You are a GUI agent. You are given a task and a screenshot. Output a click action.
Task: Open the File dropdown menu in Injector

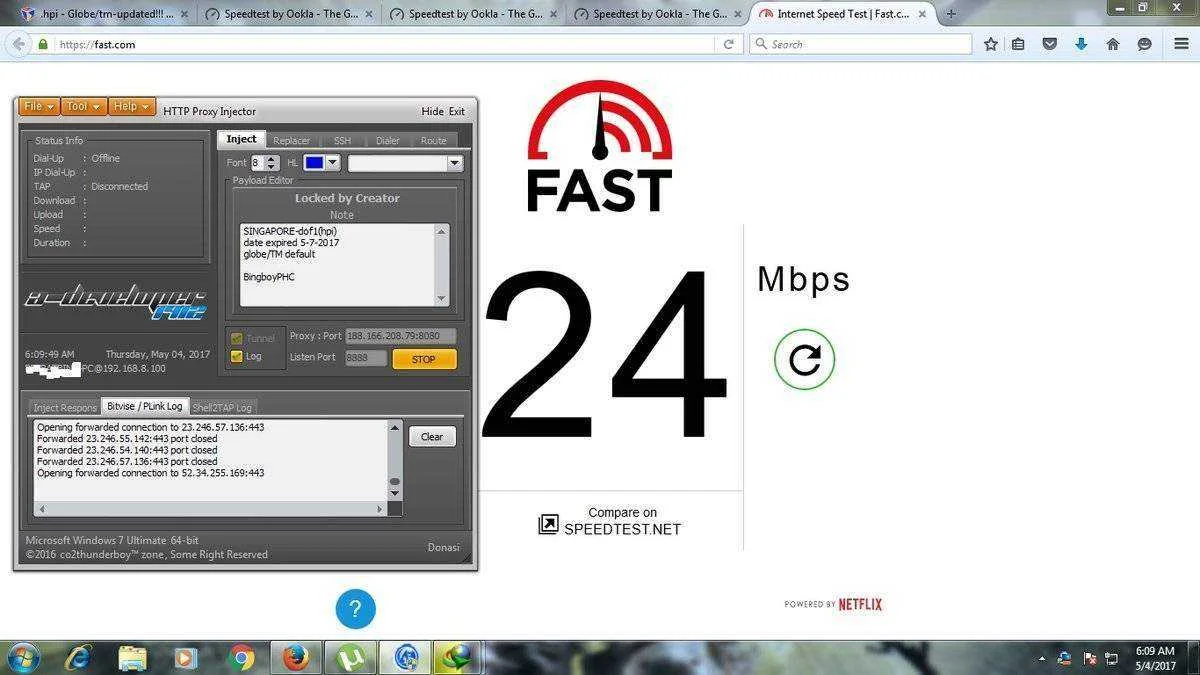[38, 107]
